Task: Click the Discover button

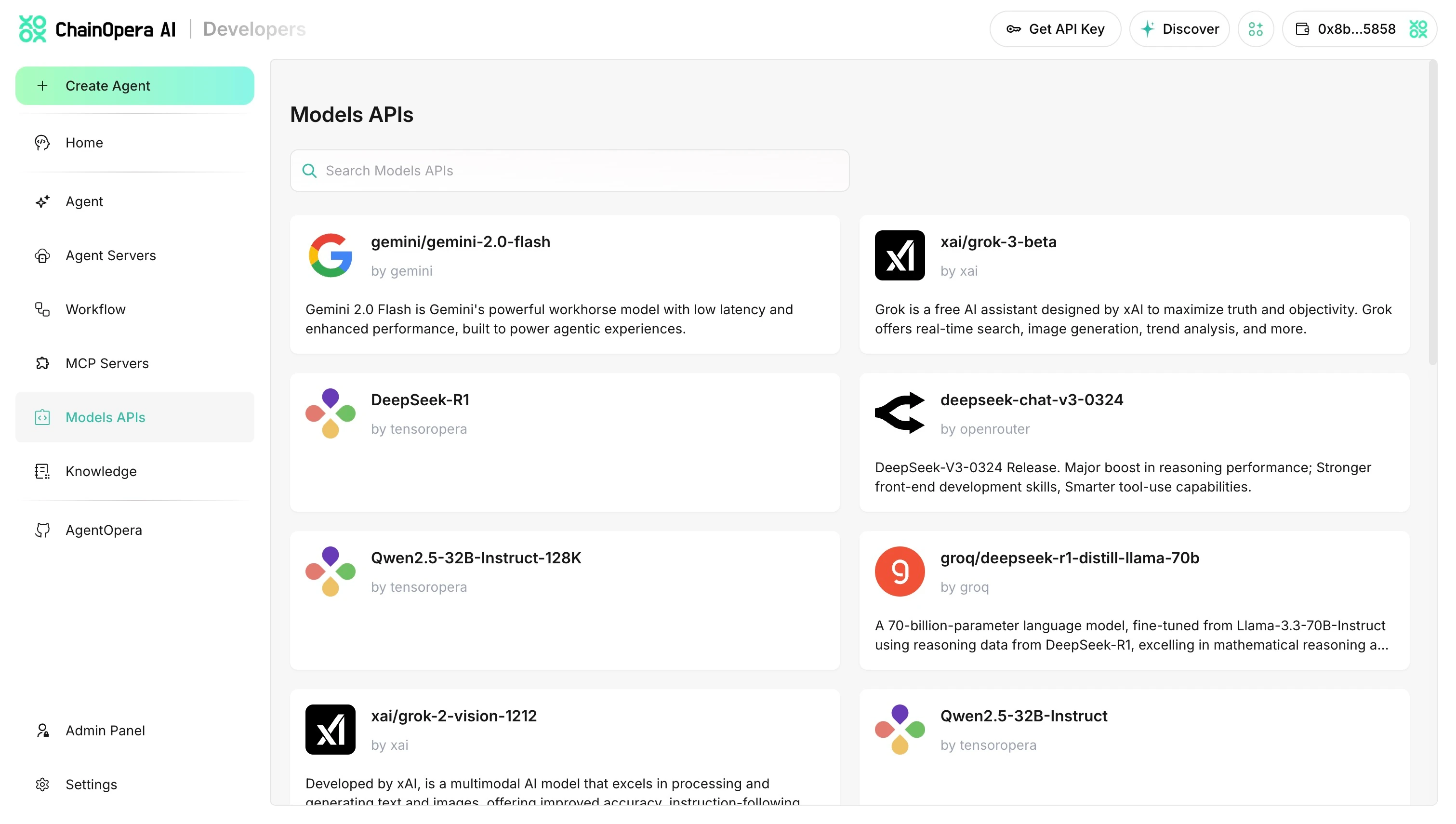Action: pyautogui.click(x=1179, y=29)
